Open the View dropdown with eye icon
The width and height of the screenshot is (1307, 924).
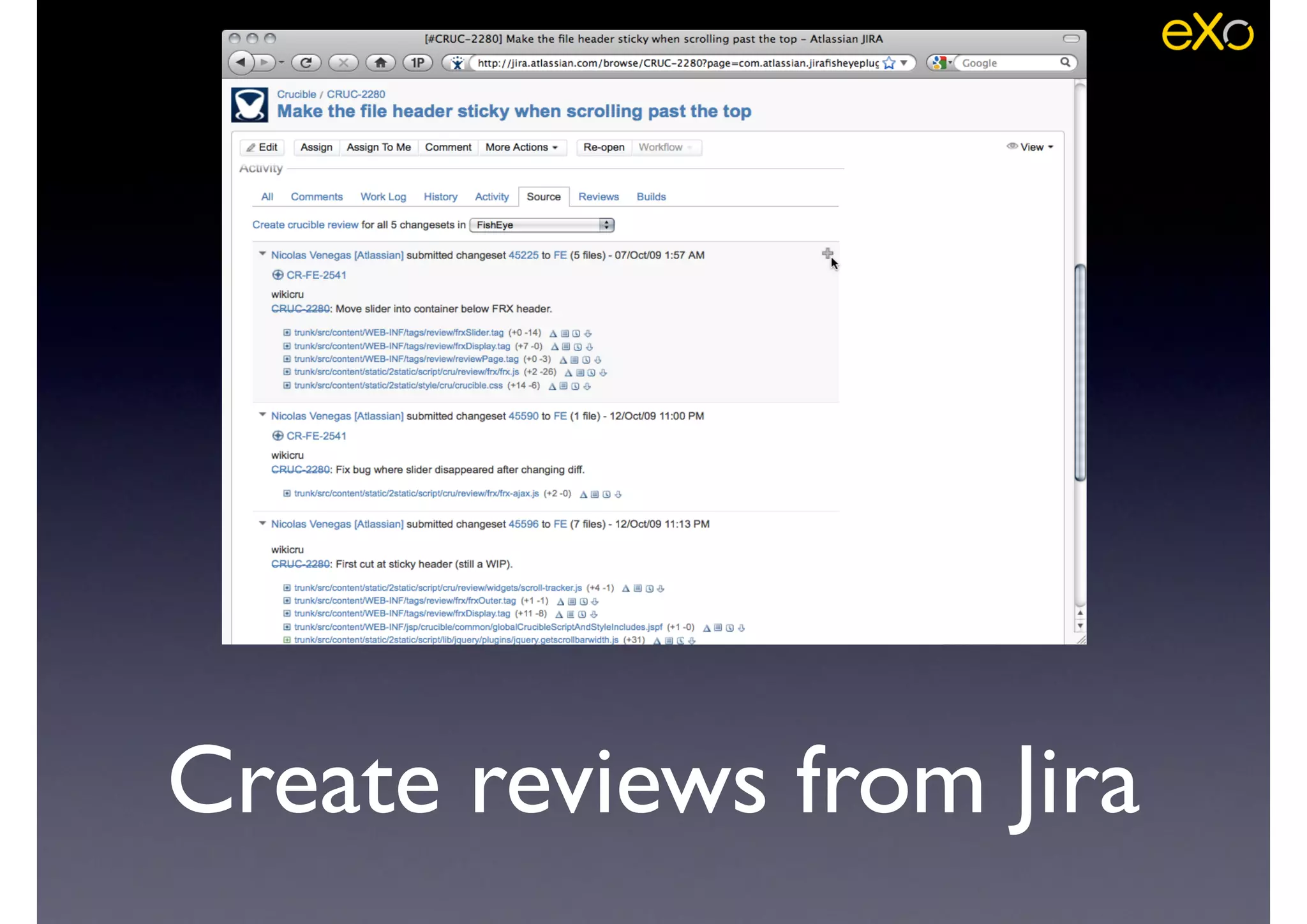[x=1030, y=147]
